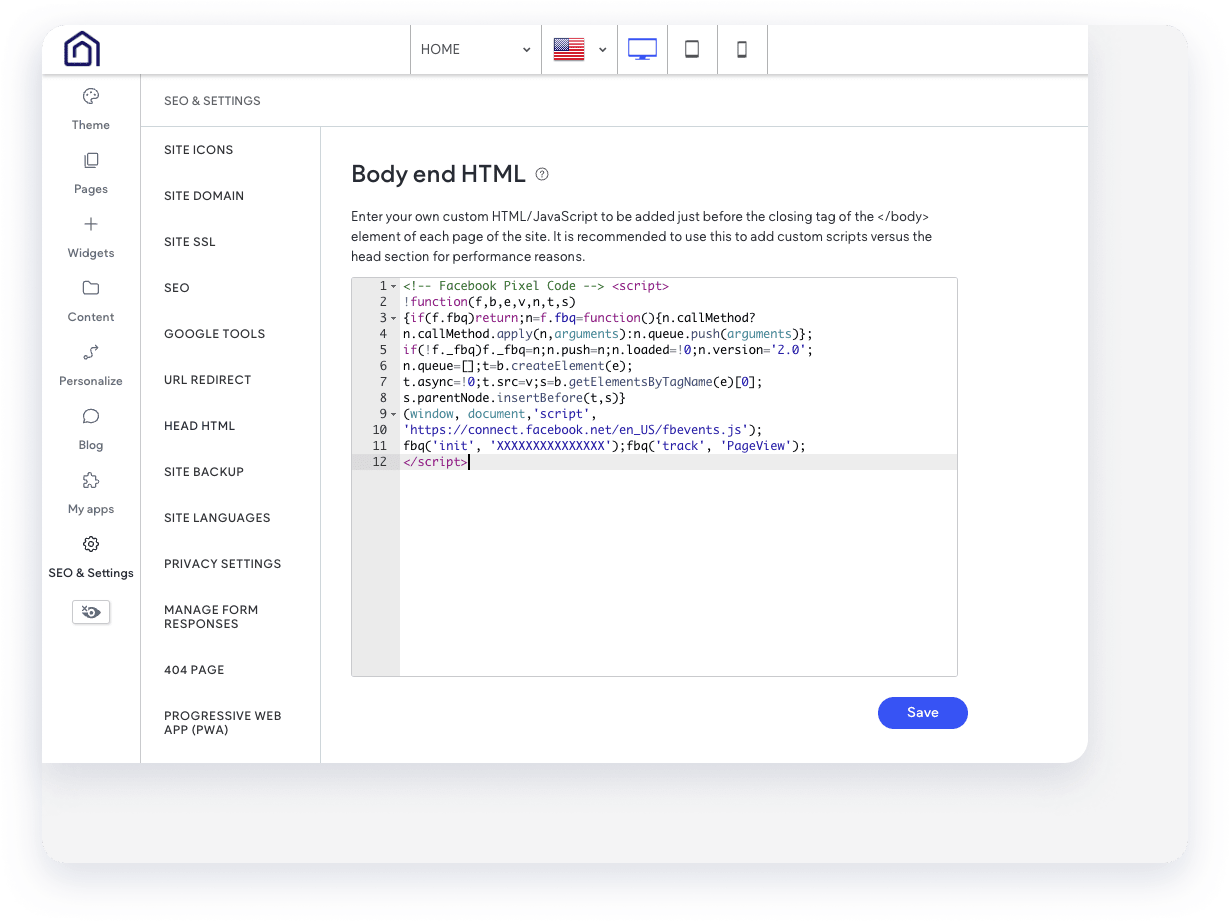Open URL REDIRECT settings
Viewport: 1230px width, 922px height.
pos(208,380)
